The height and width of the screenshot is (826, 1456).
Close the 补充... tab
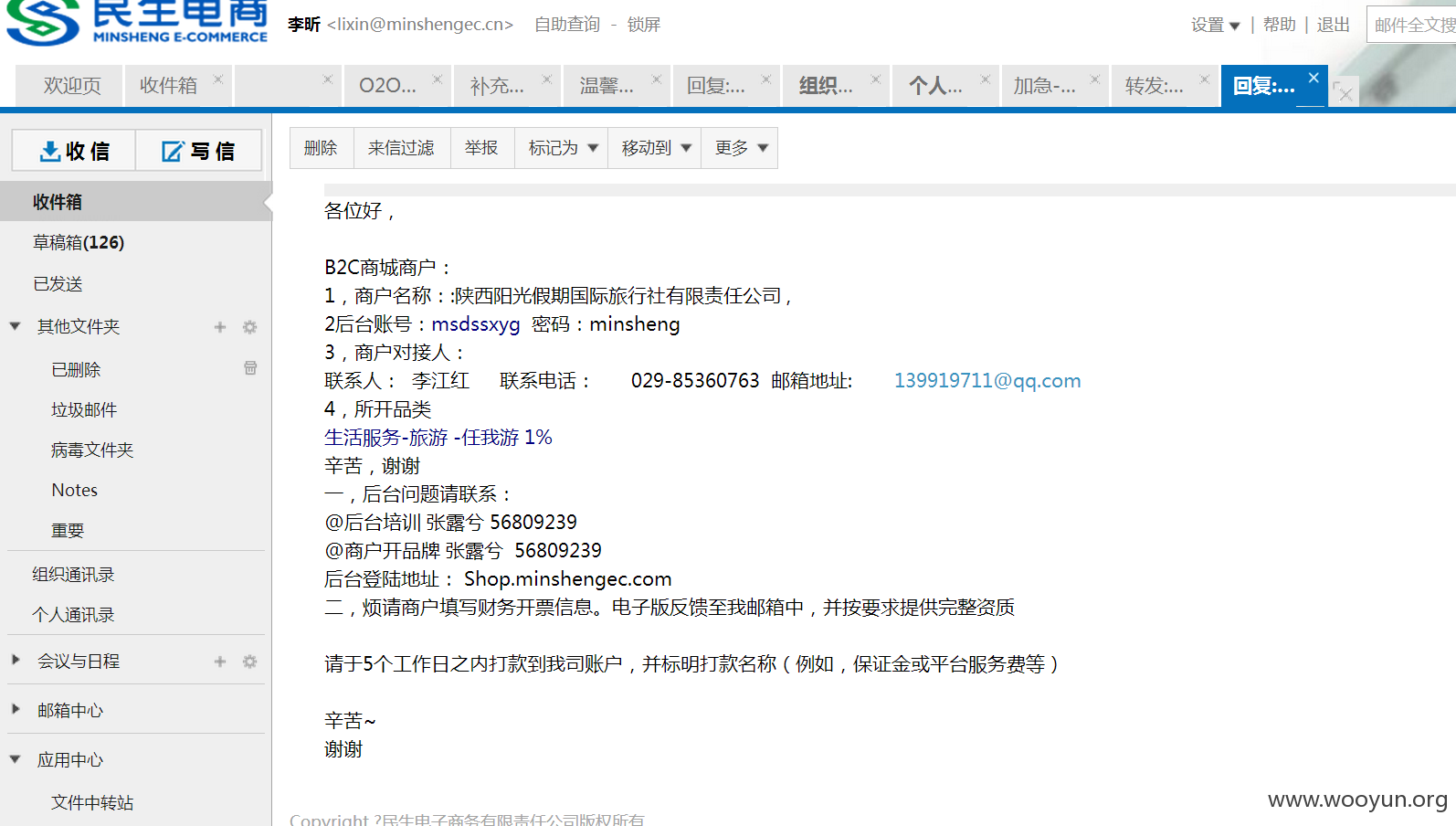coord(547,79)
